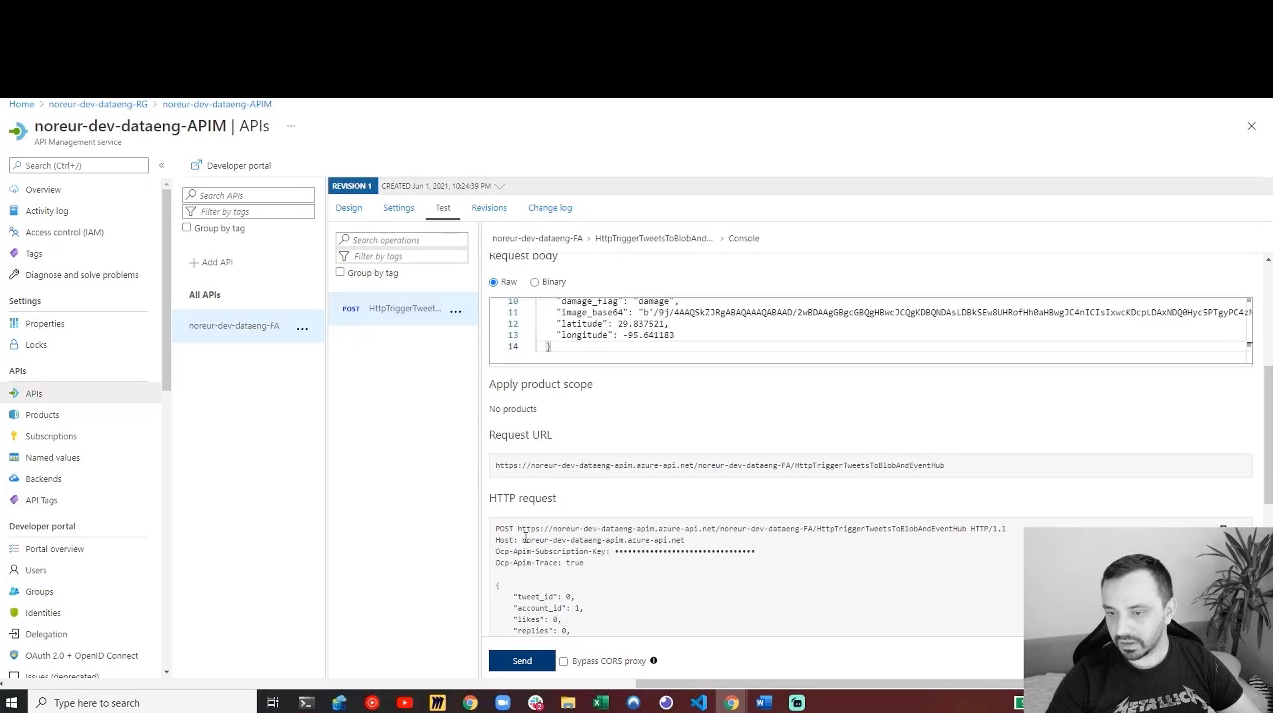Focus the Search operations input
1273x713 pixels.
click(x=402, y=240)
